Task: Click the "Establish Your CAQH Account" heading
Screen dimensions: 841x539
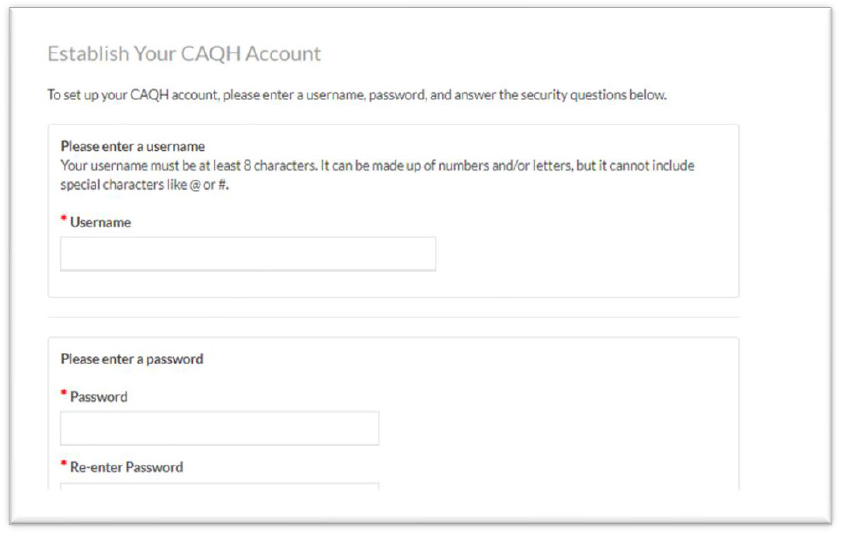Action: 184,54
